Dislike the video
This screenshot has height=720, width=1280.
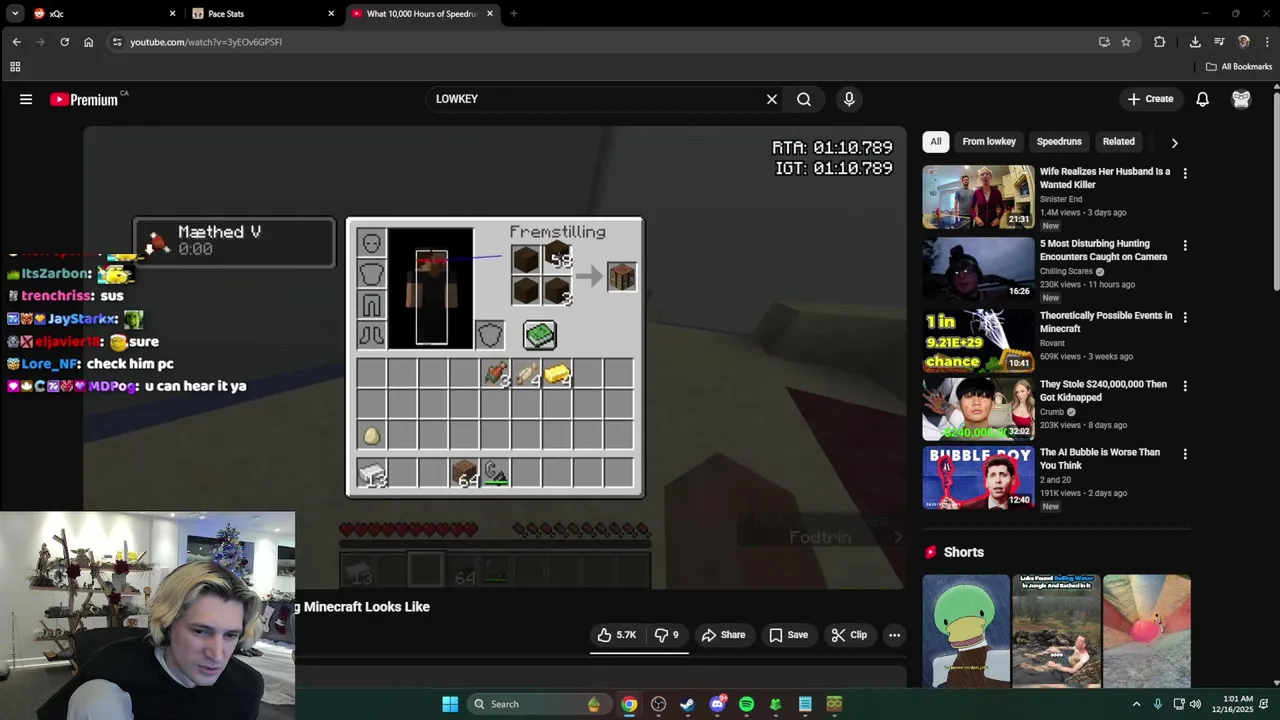click(666, 635)
